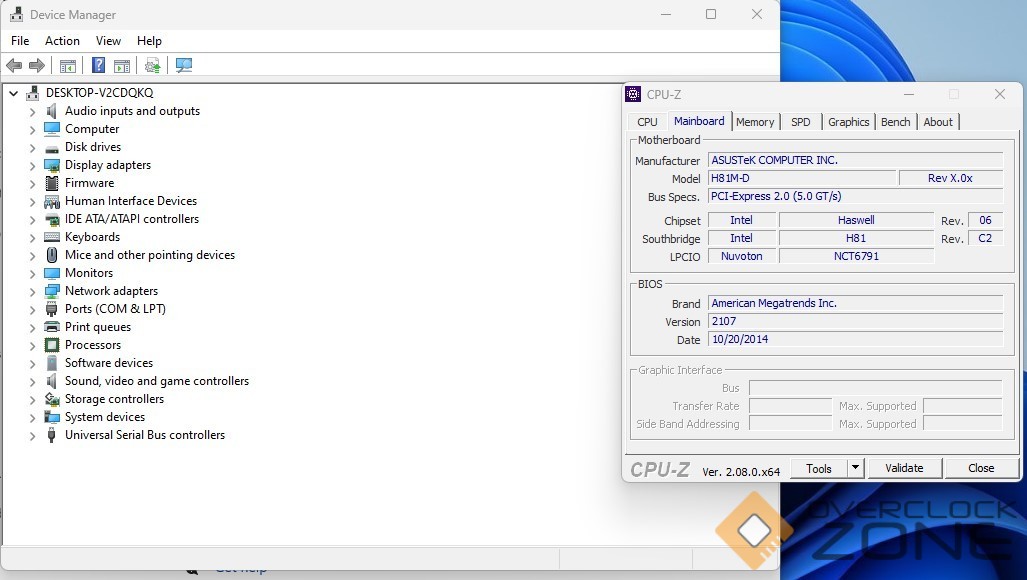Switch to the CPU tab in CPU-Z
The image size is (1027, 580).
pyautogui.click(x=647, y=122)
